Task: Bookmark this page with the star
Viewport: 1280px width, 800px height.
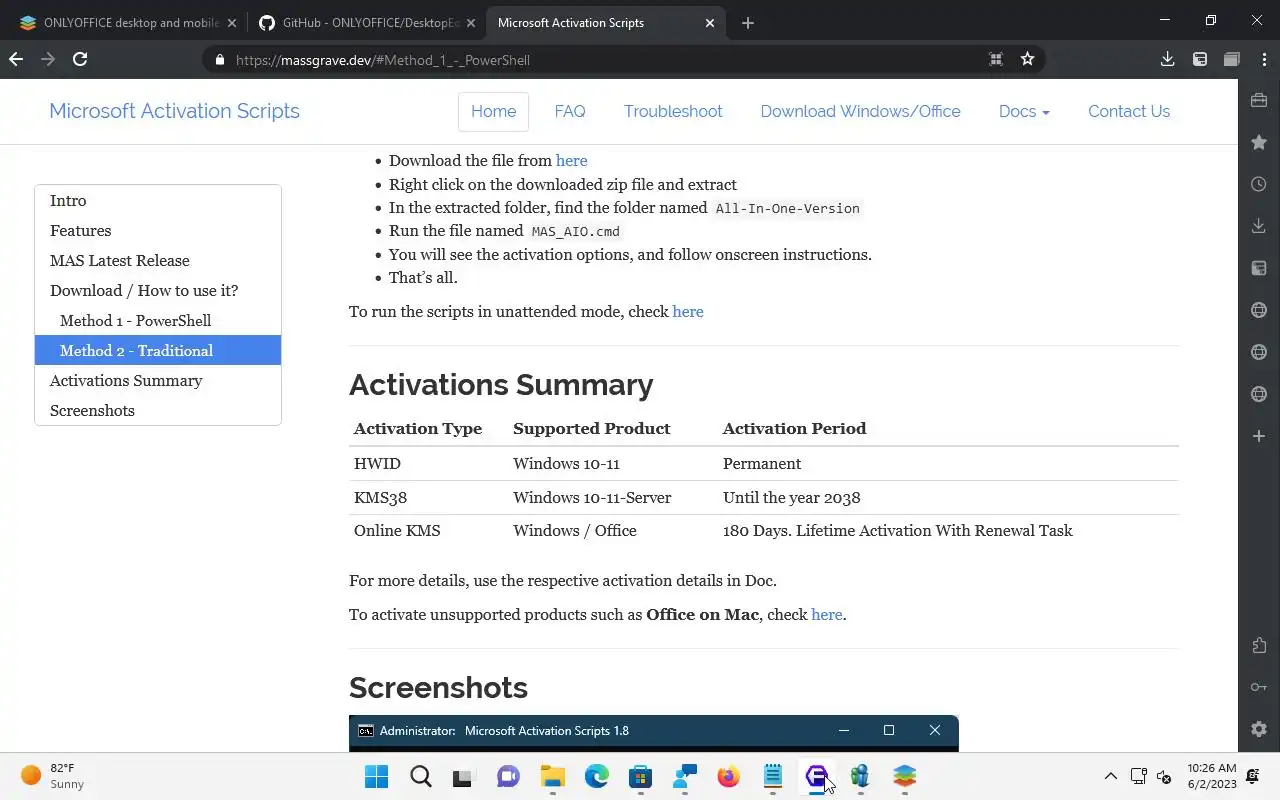Action: [1027, 59]
